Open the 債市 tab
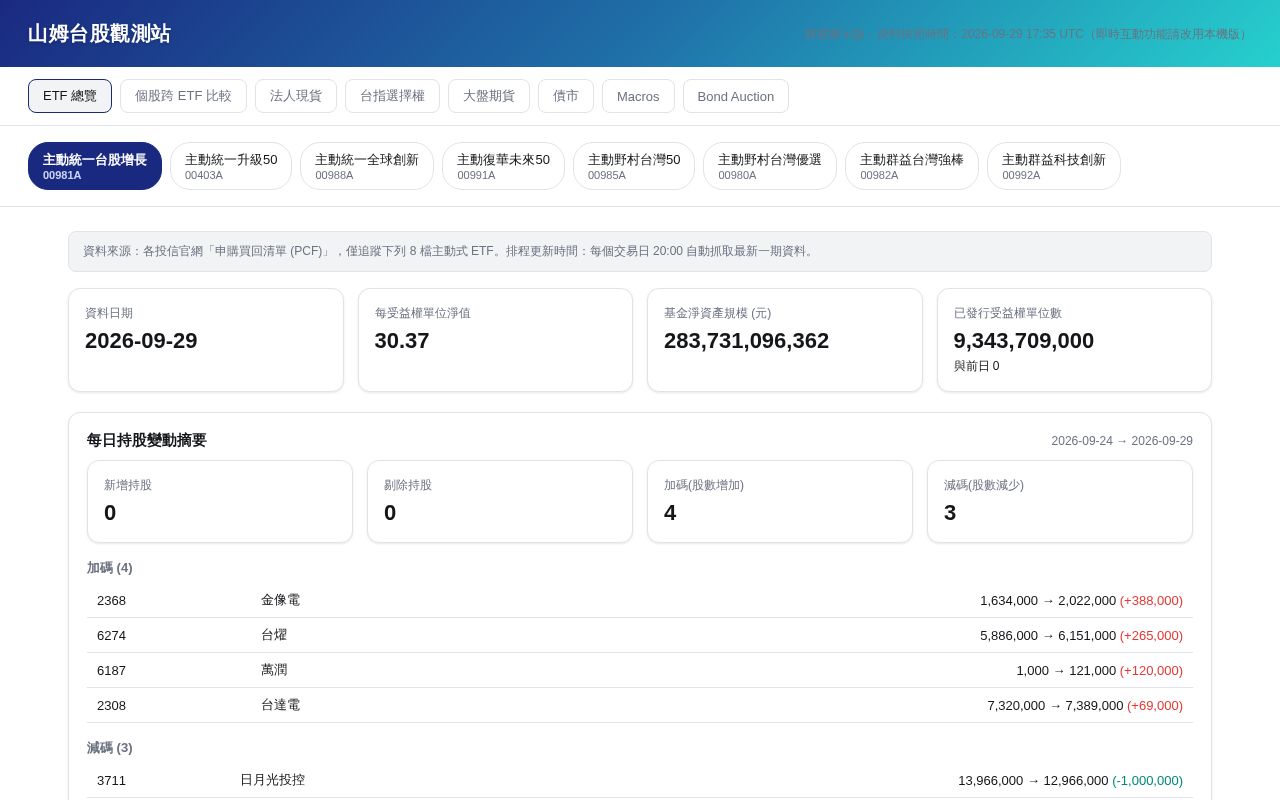The width and height of the screenshot is (1280, 800). coord(566,96)
